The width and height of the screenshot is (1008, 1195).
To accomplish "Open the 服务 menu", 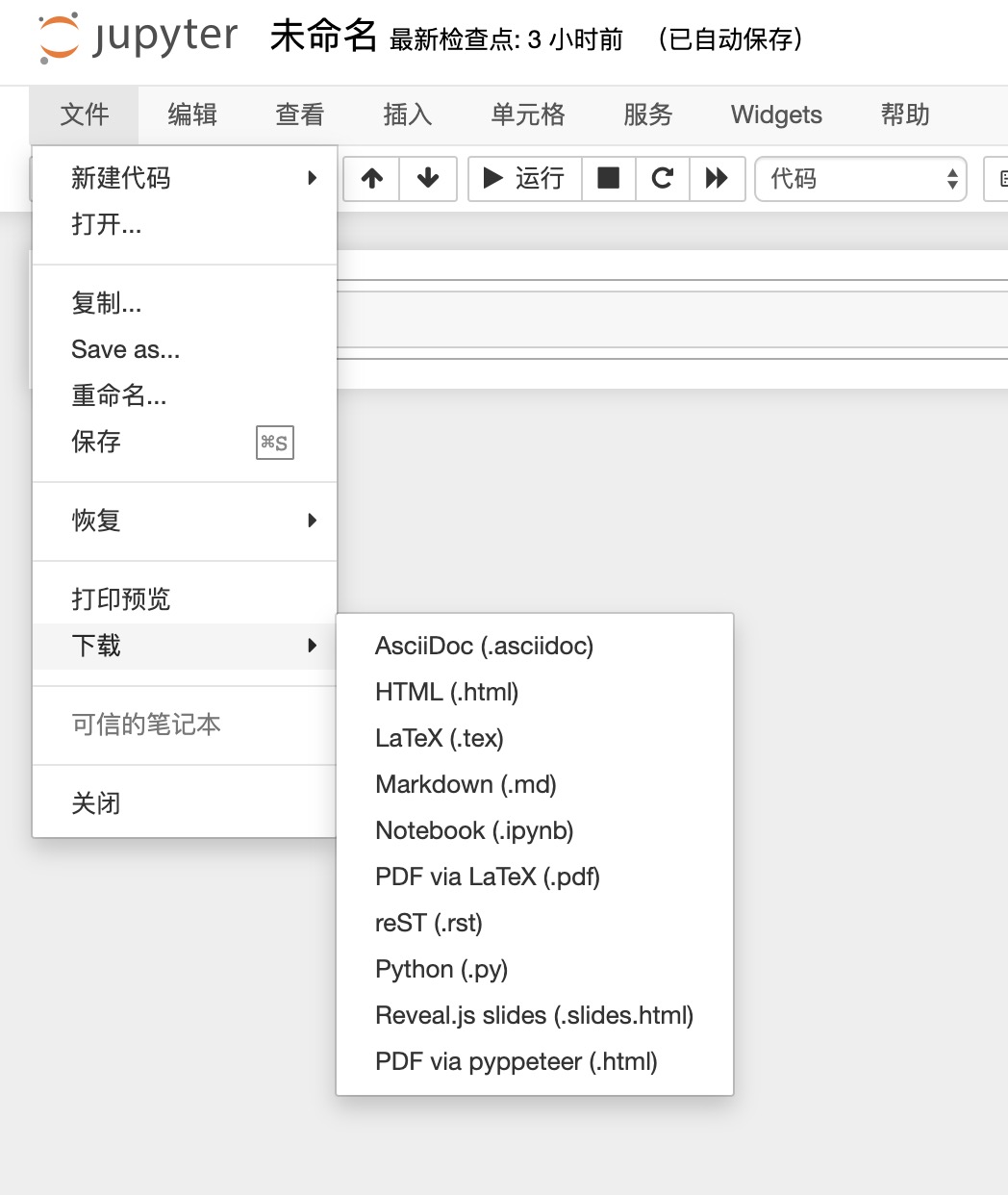I will point(648,114).
